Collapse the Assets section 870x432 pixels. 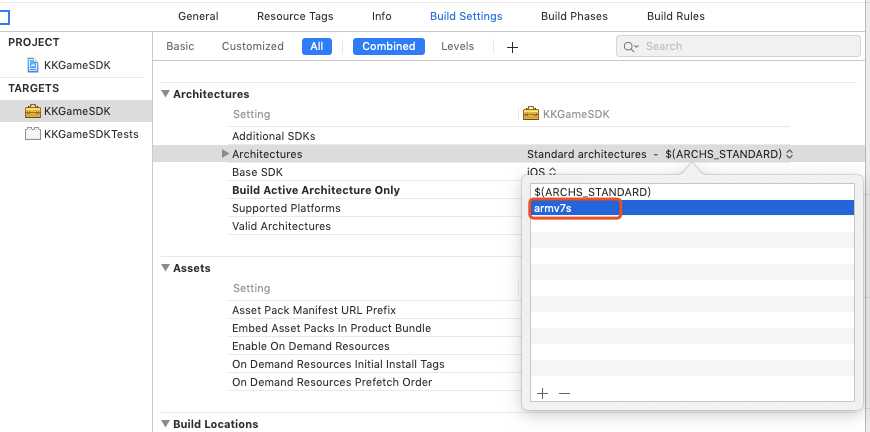[x=165, y=268]
